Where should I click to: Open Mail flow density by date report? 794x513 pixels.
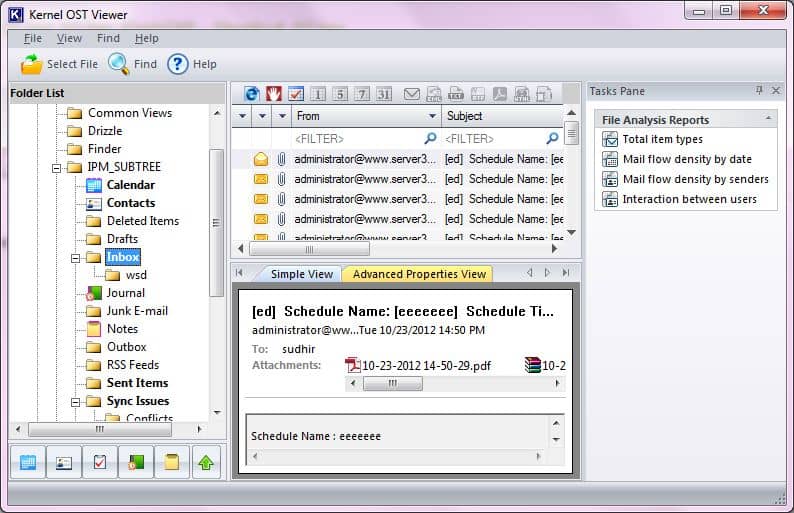point(677,159)
